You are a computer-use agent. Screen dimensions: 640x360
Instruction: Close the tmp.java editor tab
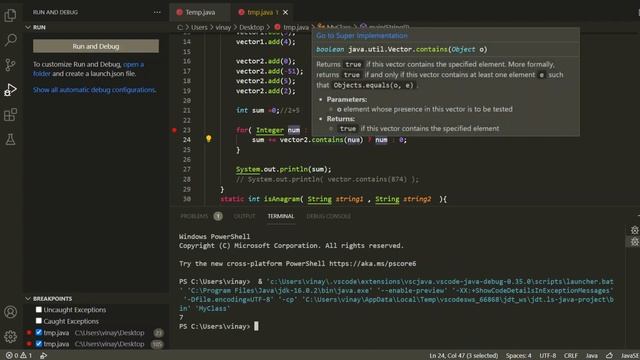(x=285, y=12)
